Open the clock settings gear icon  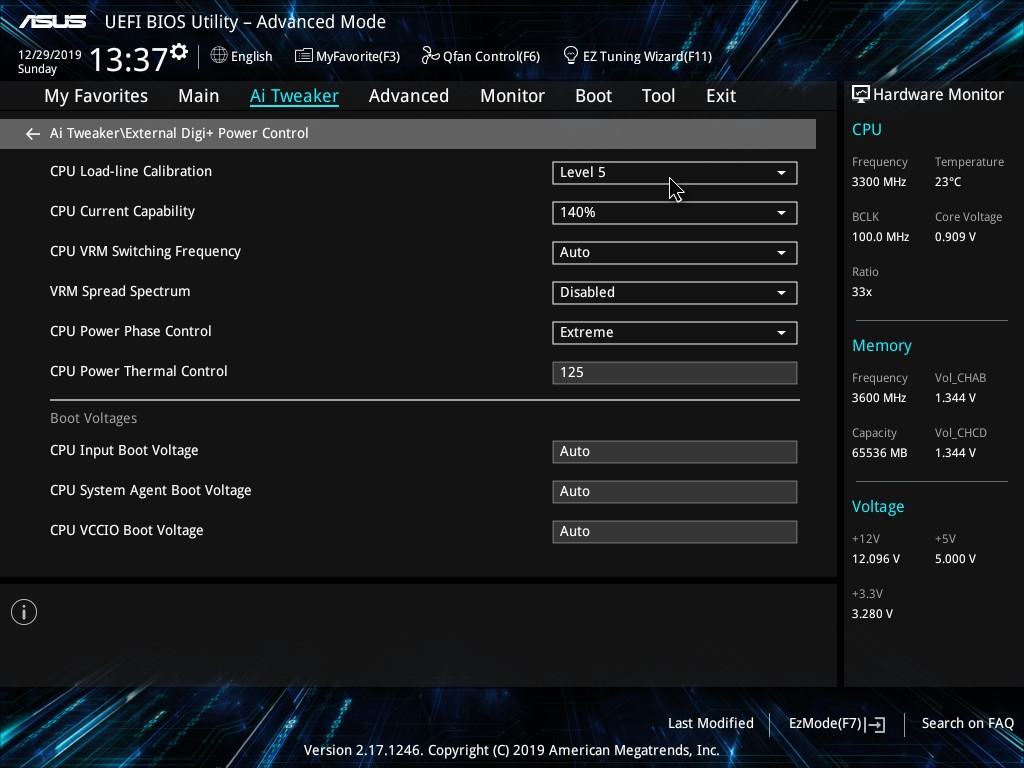[179, 52]
